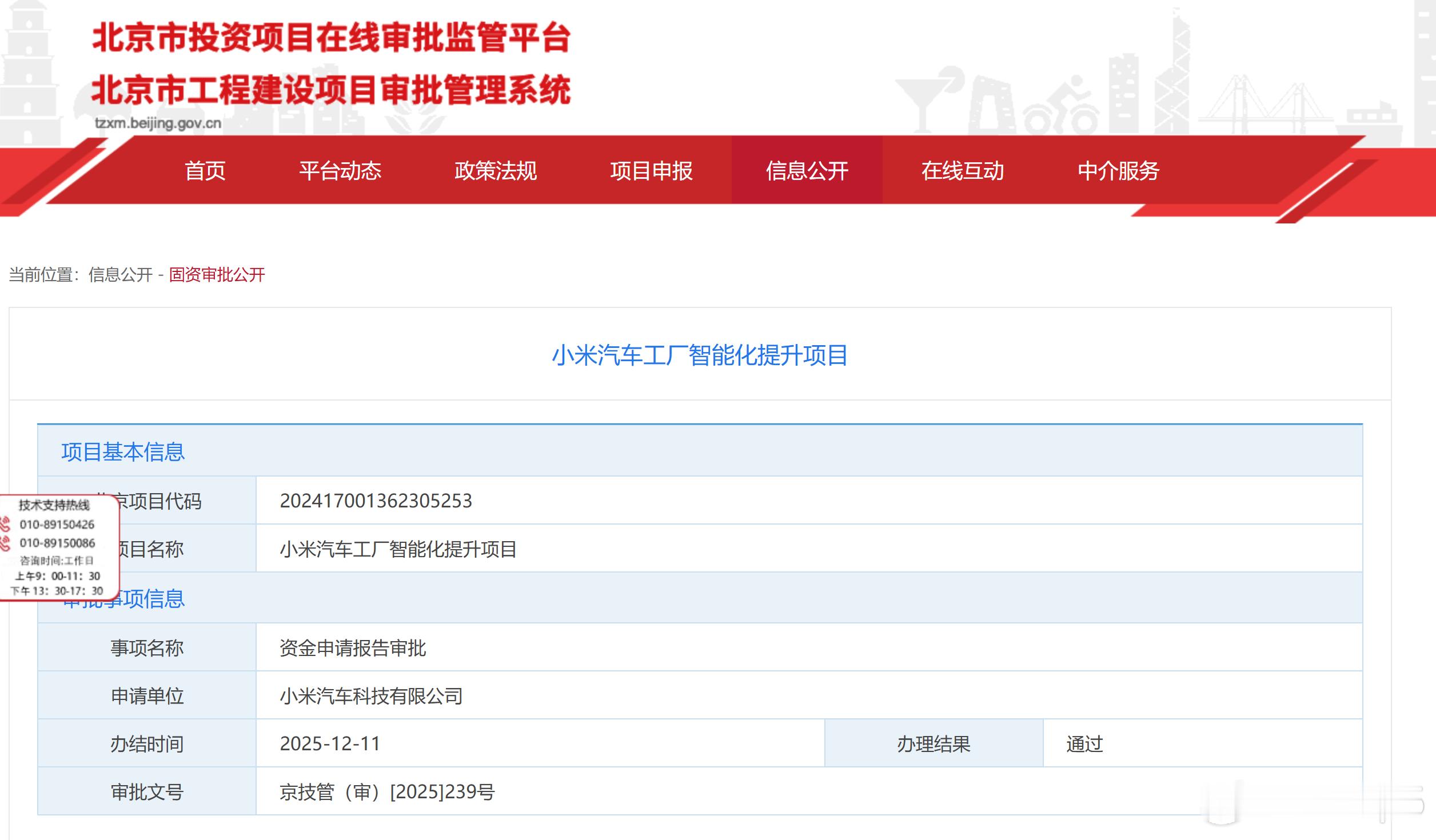Click the 中介服务 navigation item
1436x840 pixels.
click(x=1118, y=171)
